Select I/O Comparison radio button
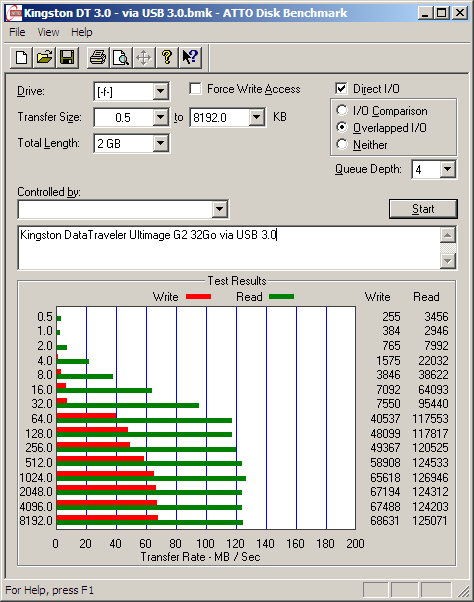The width and height of the screenshot is (474, 602). coord(342,111)
